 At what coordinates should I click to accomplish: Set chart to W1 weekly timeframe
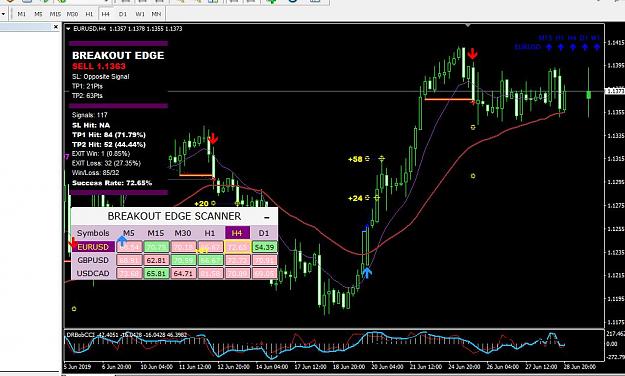[140, 14]
